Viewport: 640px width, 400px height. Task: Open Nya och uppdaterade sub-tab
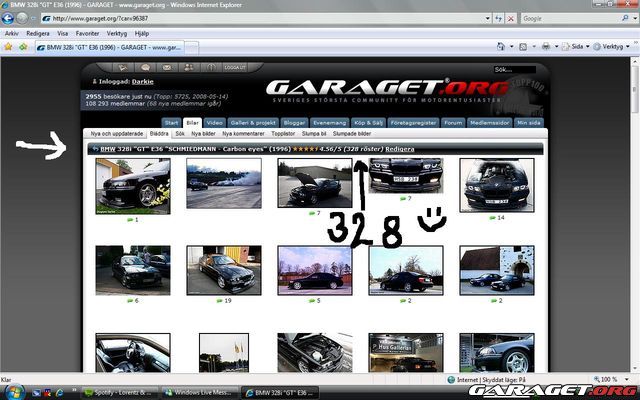pos(117,134)
